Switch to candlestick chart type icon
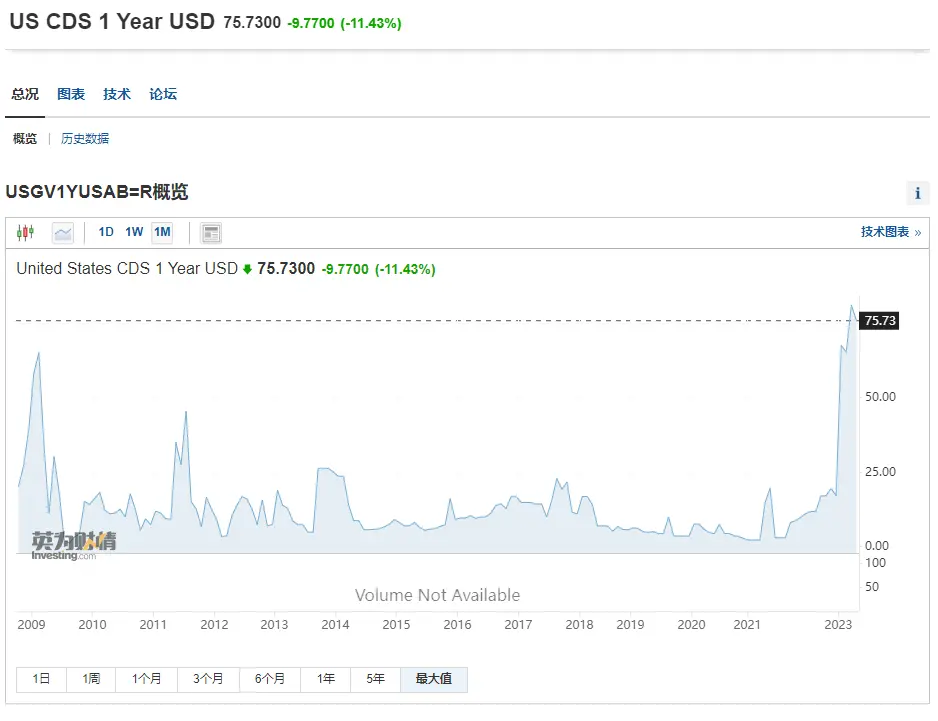This screenshot has width=938, height=721. pyautogui.click(x=25, y=232)
